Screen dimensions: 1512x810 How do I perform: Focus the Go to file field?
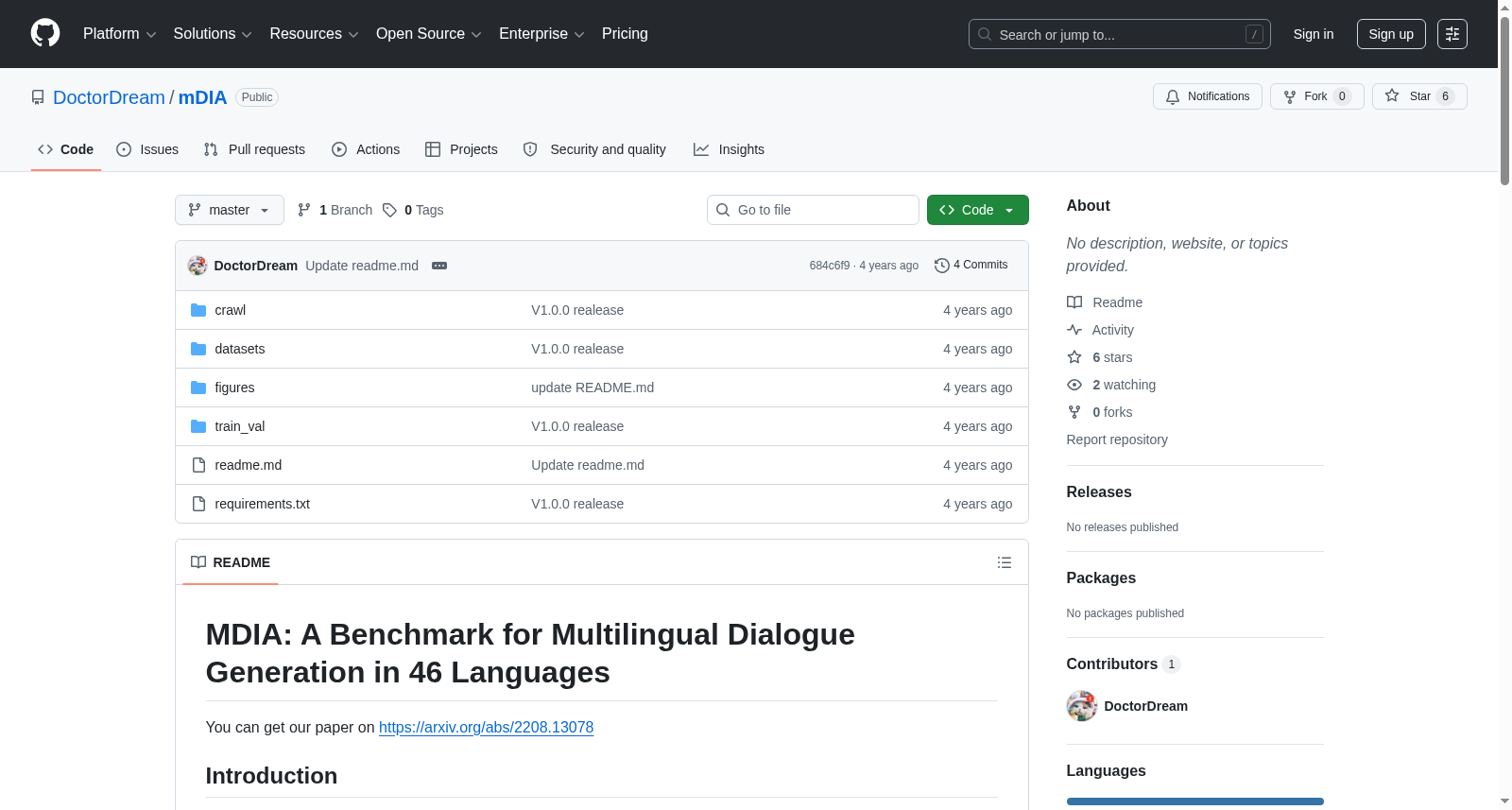click(813, 210)
